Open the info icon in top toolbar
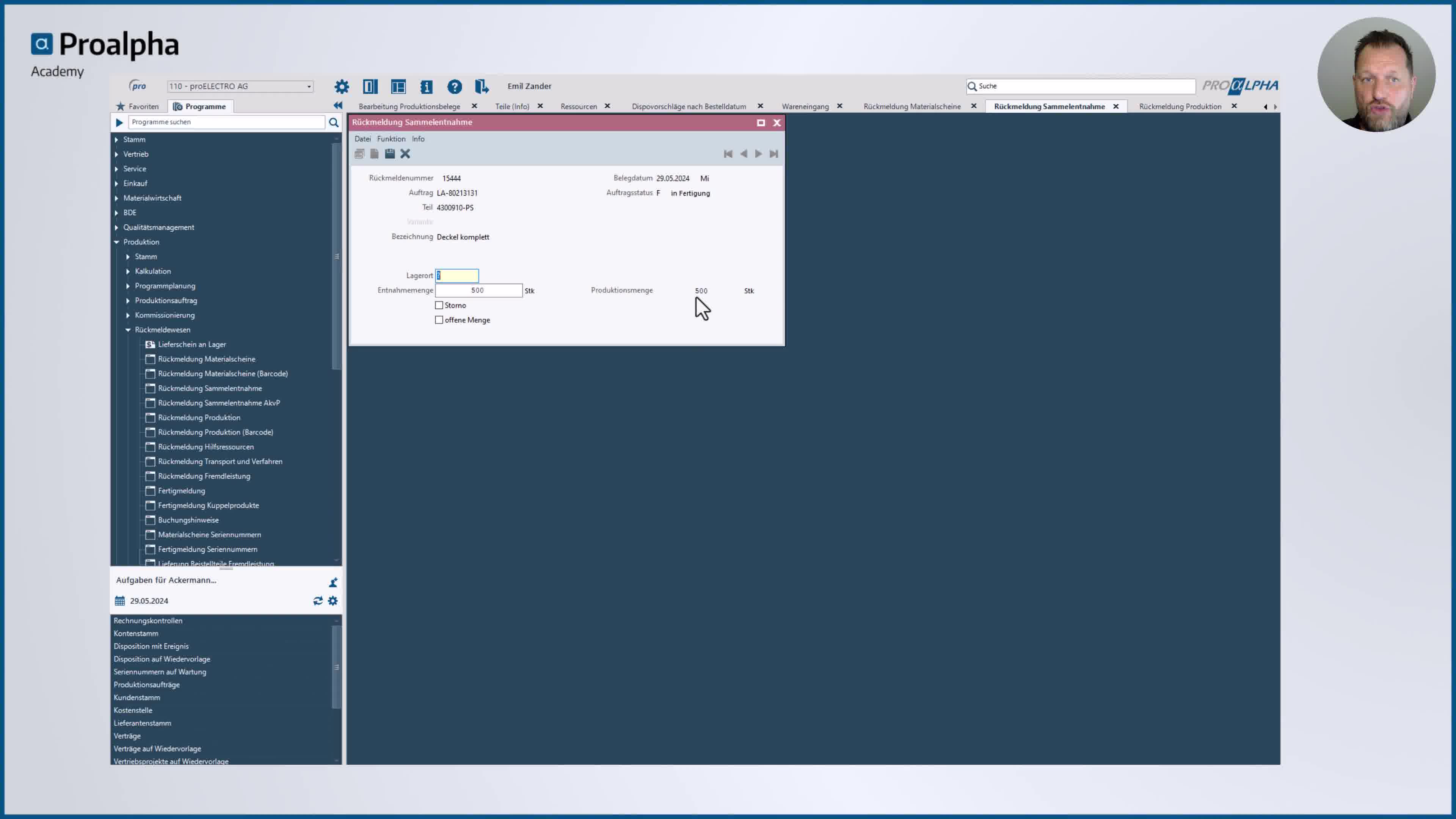This screenshot has height=819, width=1456. [426, 86]
